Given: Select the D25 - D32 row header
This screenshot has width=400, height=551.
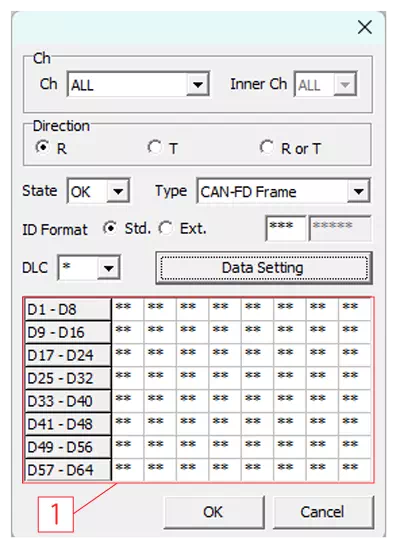Looking at the screenshot, I should [68, 378].
